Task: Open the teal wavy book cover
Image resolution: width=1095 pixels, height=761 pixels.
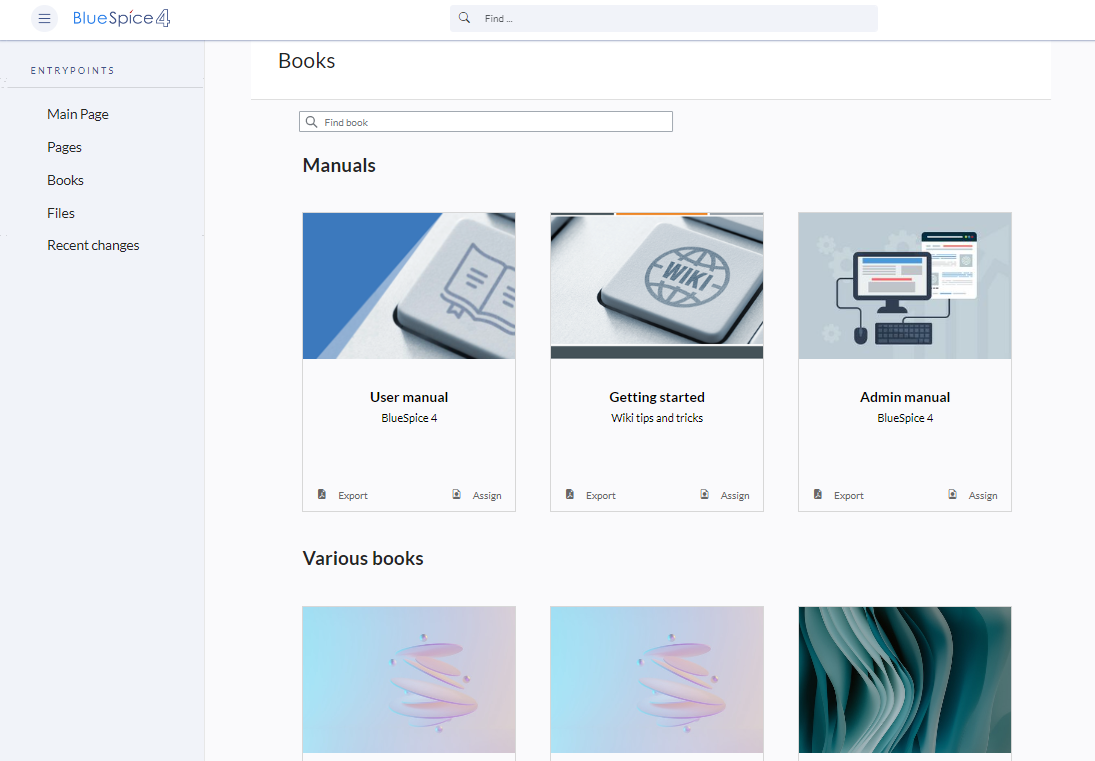Action: (x=905, y=680)
